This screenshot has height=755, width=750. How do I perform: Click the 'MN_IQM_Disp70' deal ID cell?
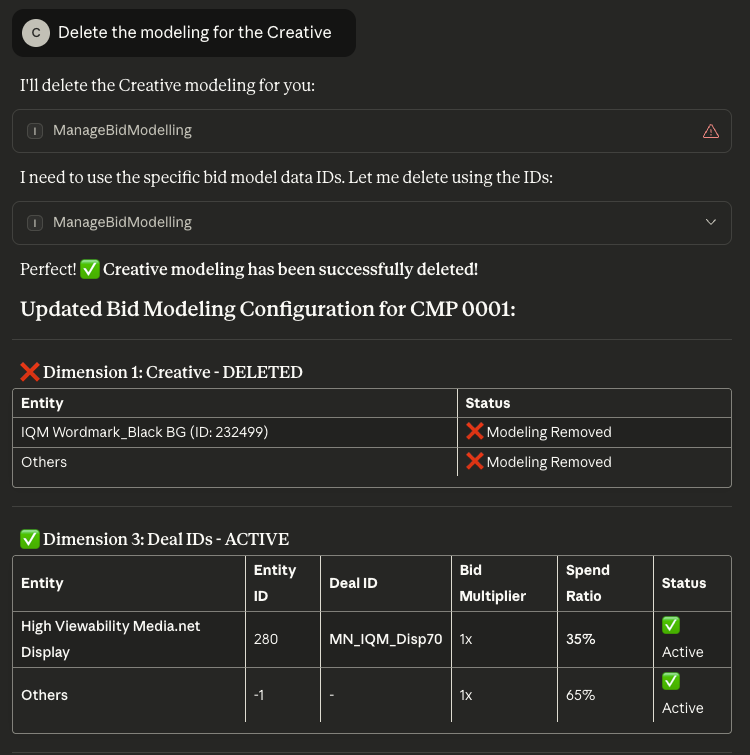tap(386, 639)
